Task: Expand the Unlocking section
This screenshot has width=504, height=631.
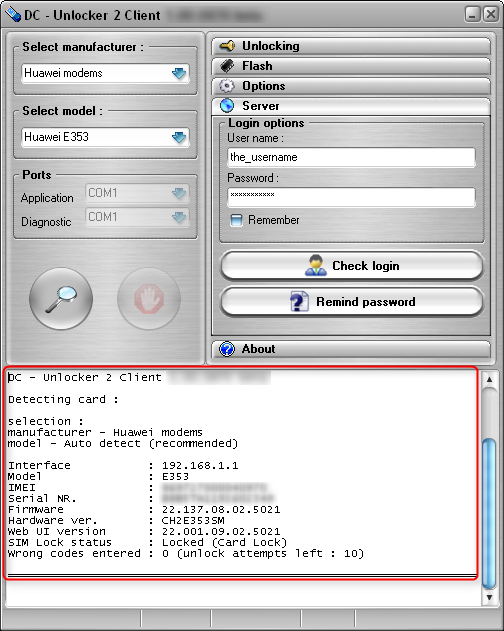Action: click(x=351, y=46)
